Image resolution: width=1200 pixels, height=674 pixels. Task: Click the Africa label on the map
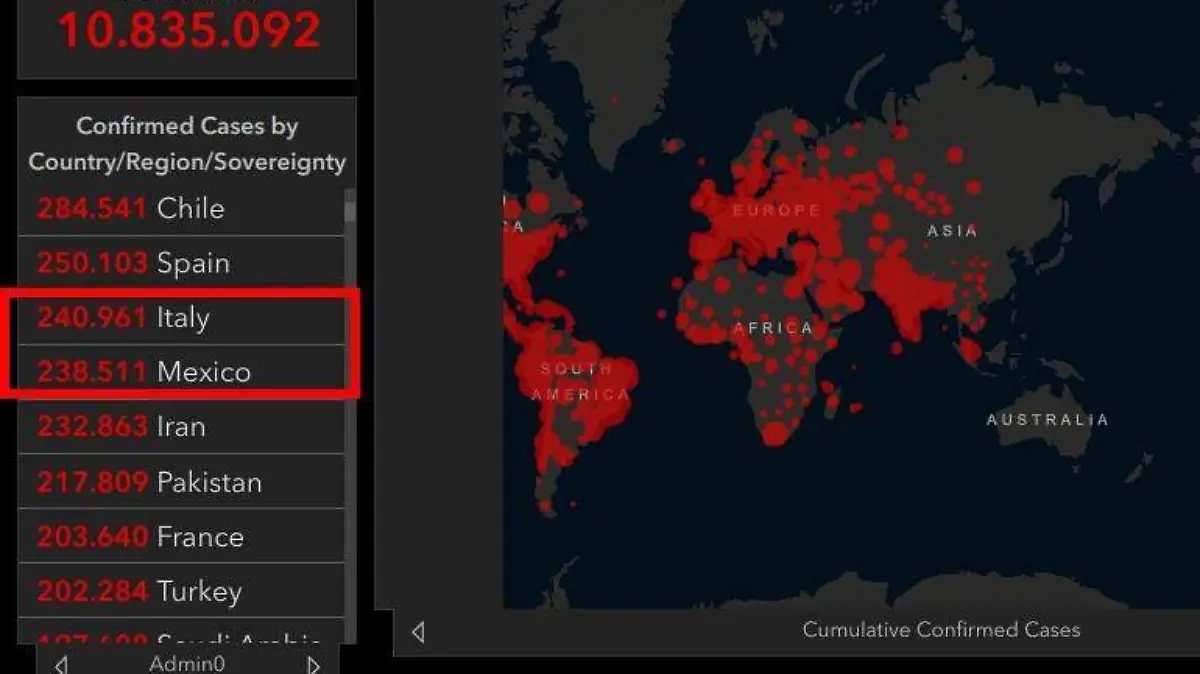point(772,328)
